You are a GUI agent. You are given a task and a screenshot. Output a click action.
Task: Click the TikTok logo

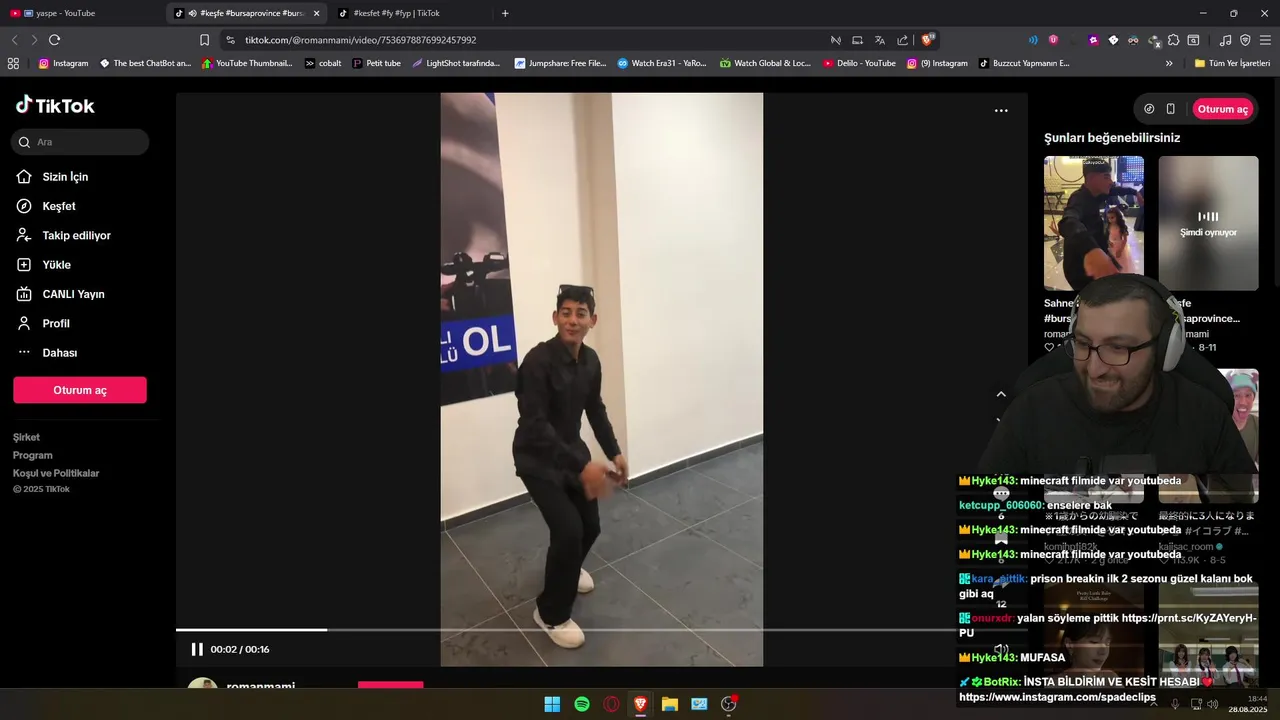pyautogui.click(x=55, y=106)
